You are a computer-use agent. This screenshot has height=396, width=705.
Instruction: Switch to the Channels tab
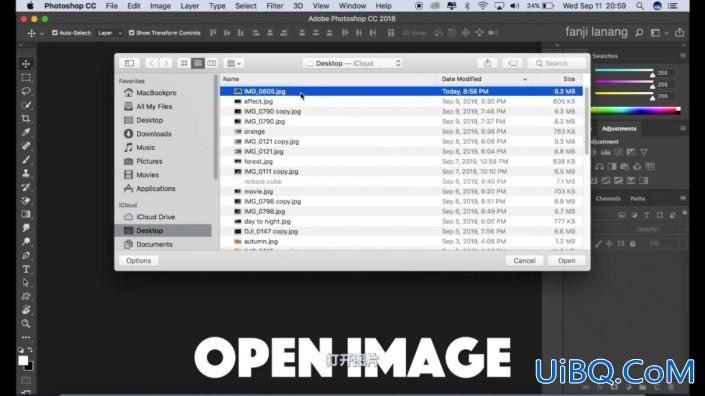(x=608, y=198)
